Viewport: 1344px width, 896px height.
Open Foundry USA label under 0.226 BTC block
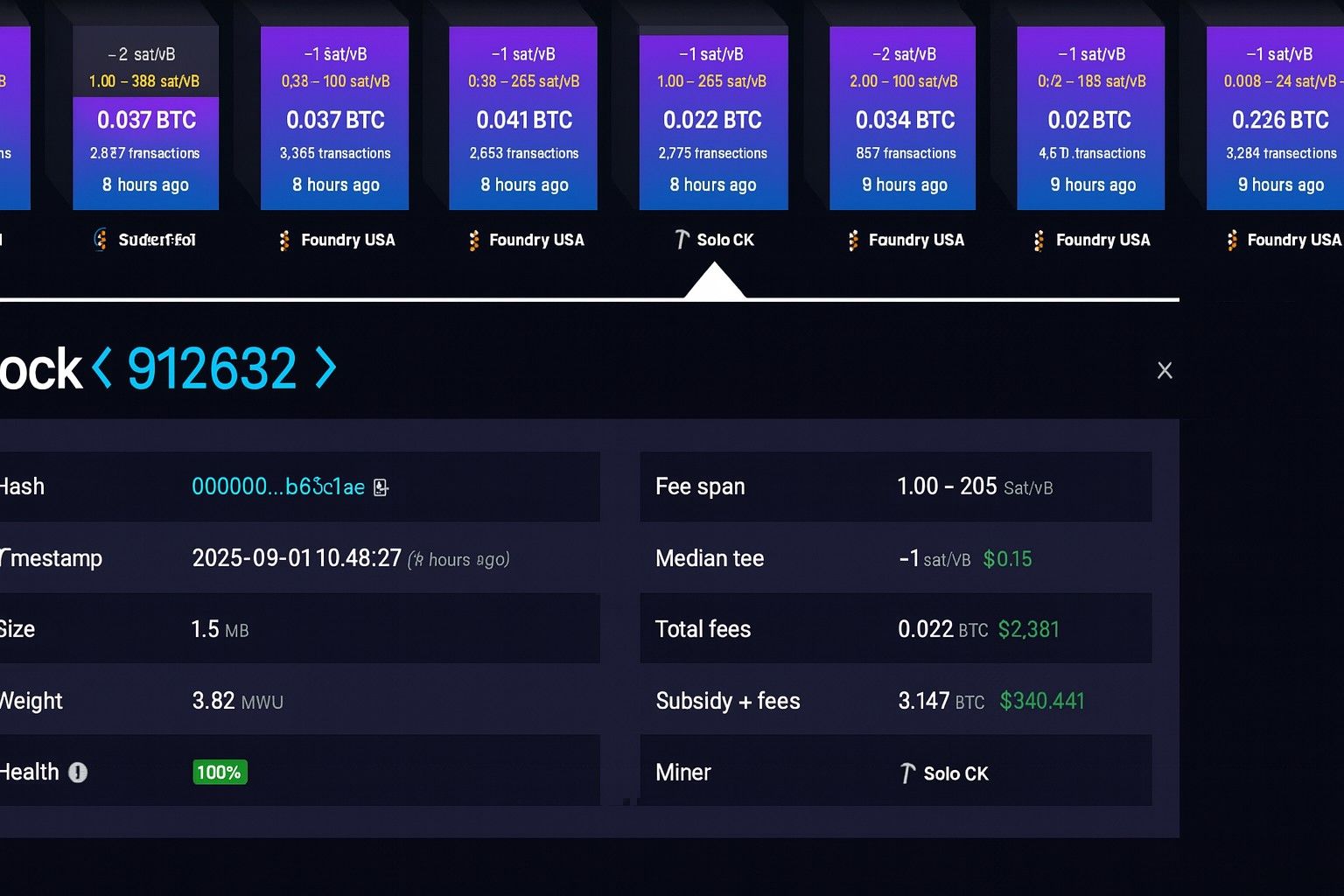click(1294, 240)
